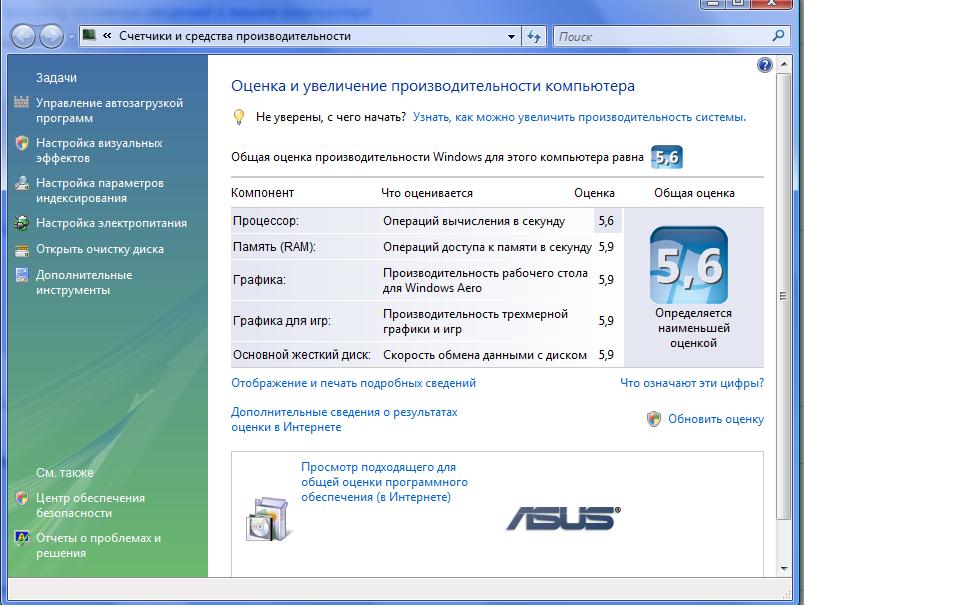Click the scrollbar up arrow
The image size is (960, 607).
click(x=784, y=64)
